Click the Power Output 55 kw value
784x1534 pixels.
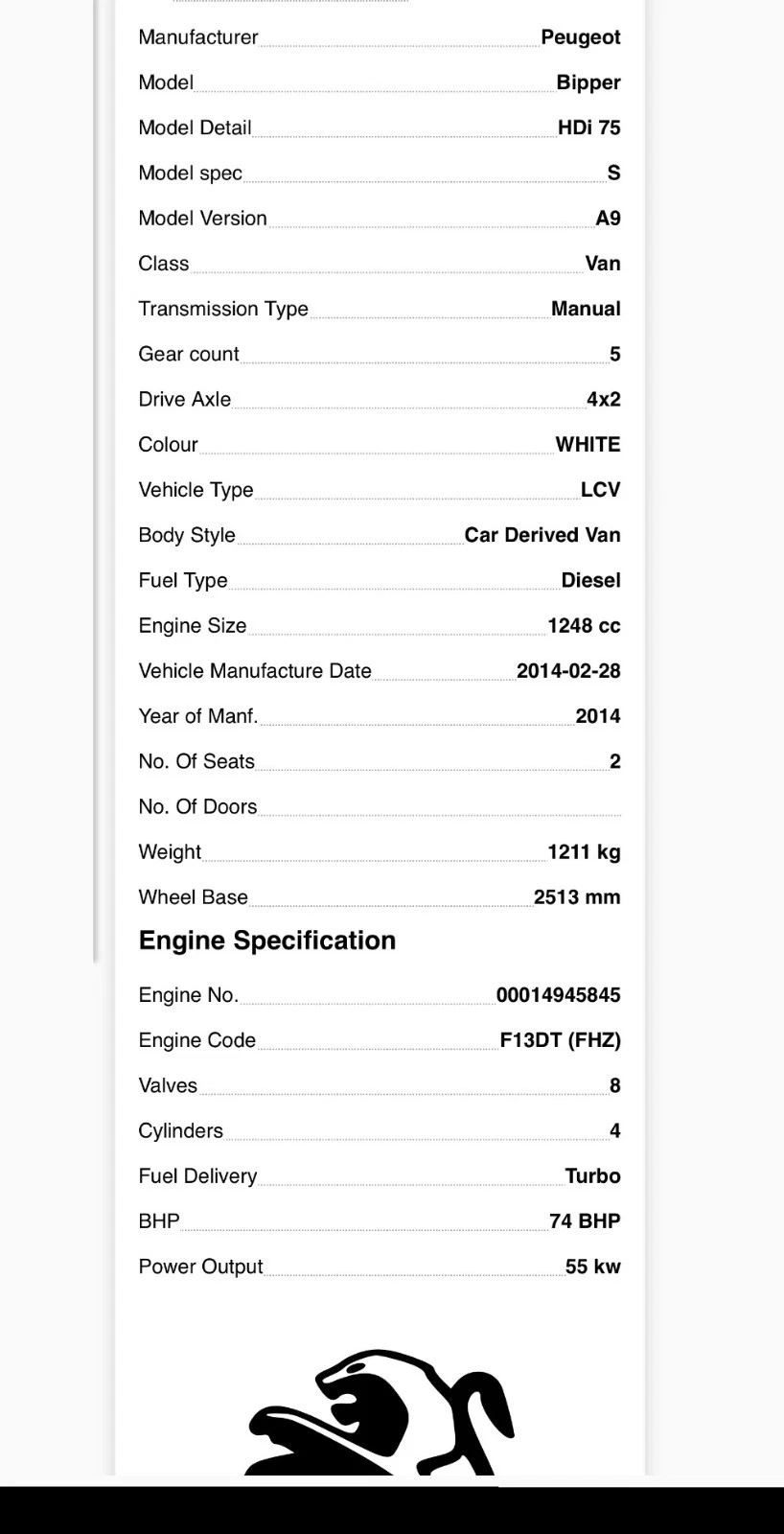593,1267
